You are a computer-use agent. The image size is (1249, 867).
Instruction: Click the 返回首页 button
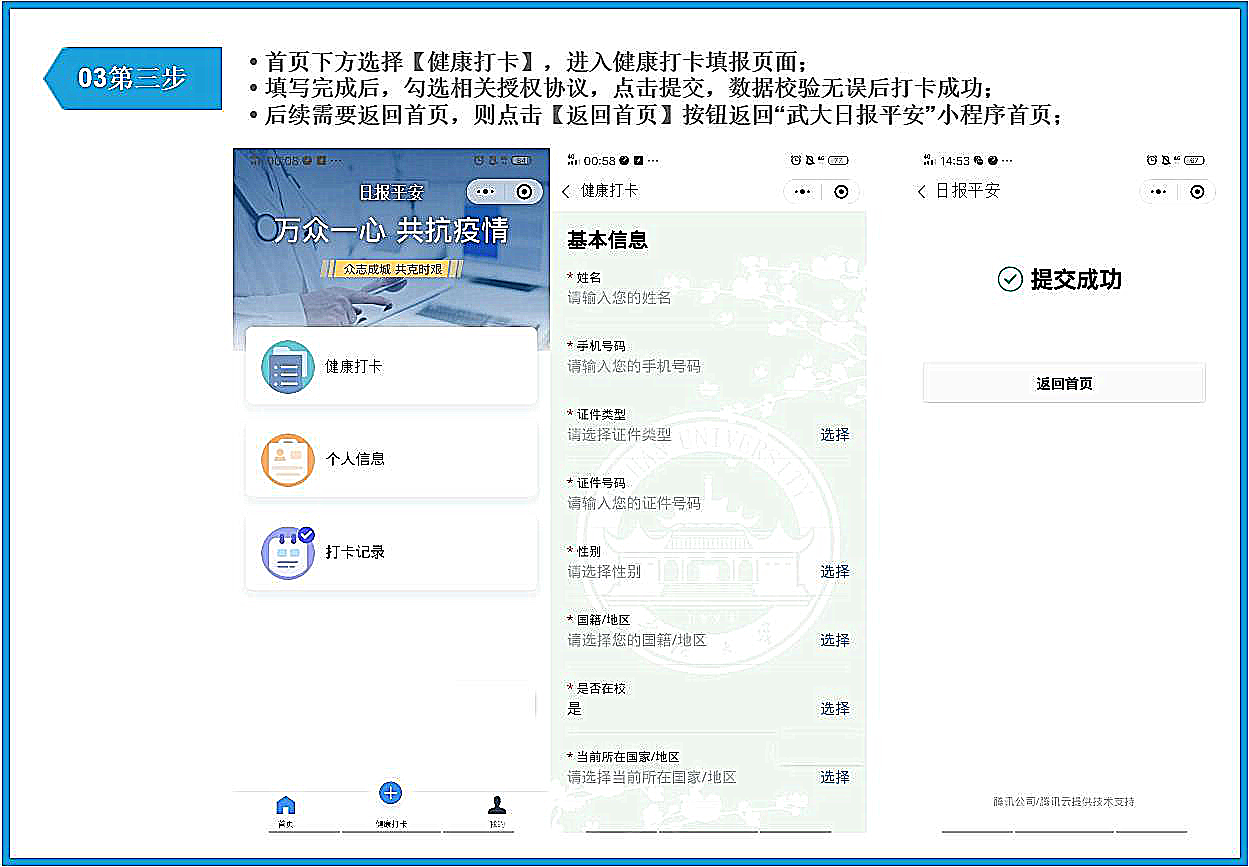pyautogui.click(x=1064, y=384)
